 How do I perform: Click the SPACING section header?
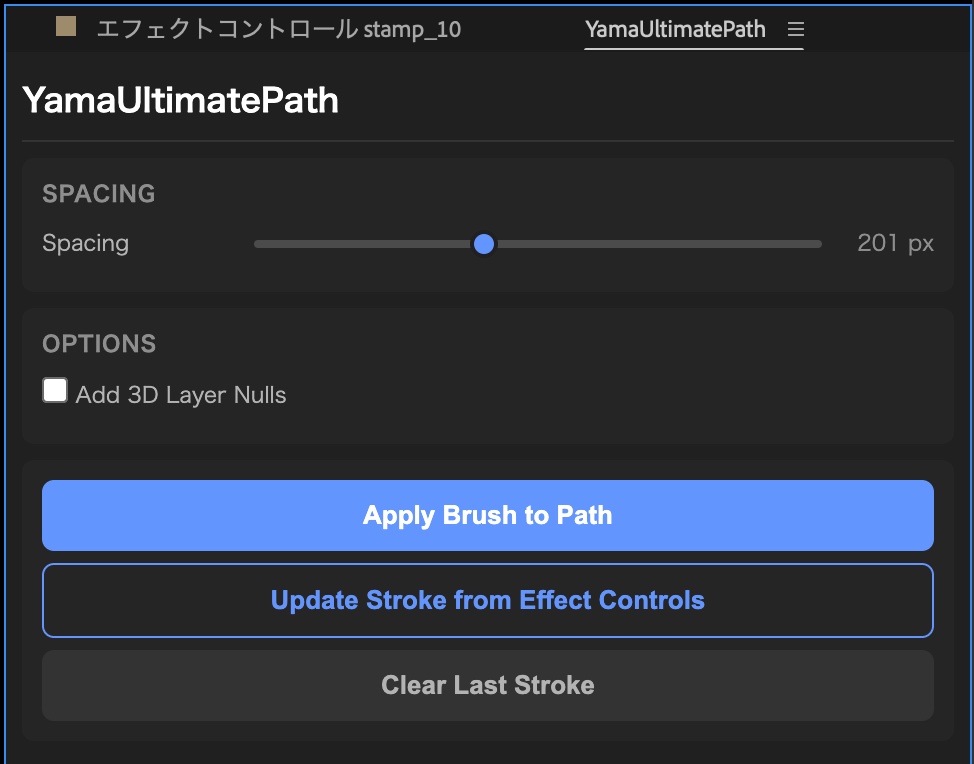98,194
